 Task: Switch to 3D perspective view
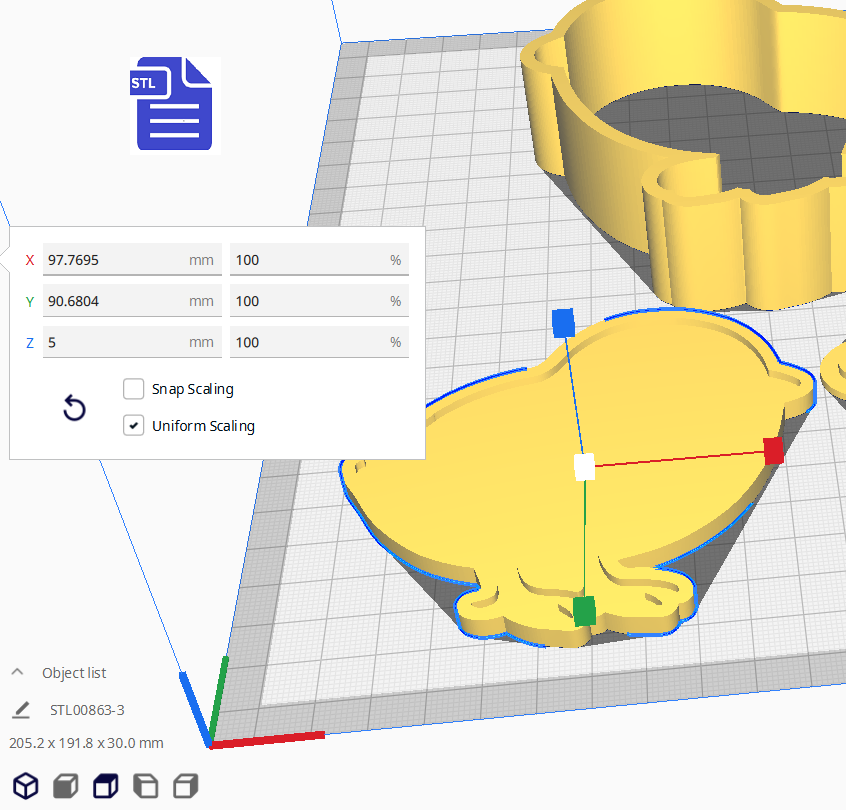(x=25, y=786)
